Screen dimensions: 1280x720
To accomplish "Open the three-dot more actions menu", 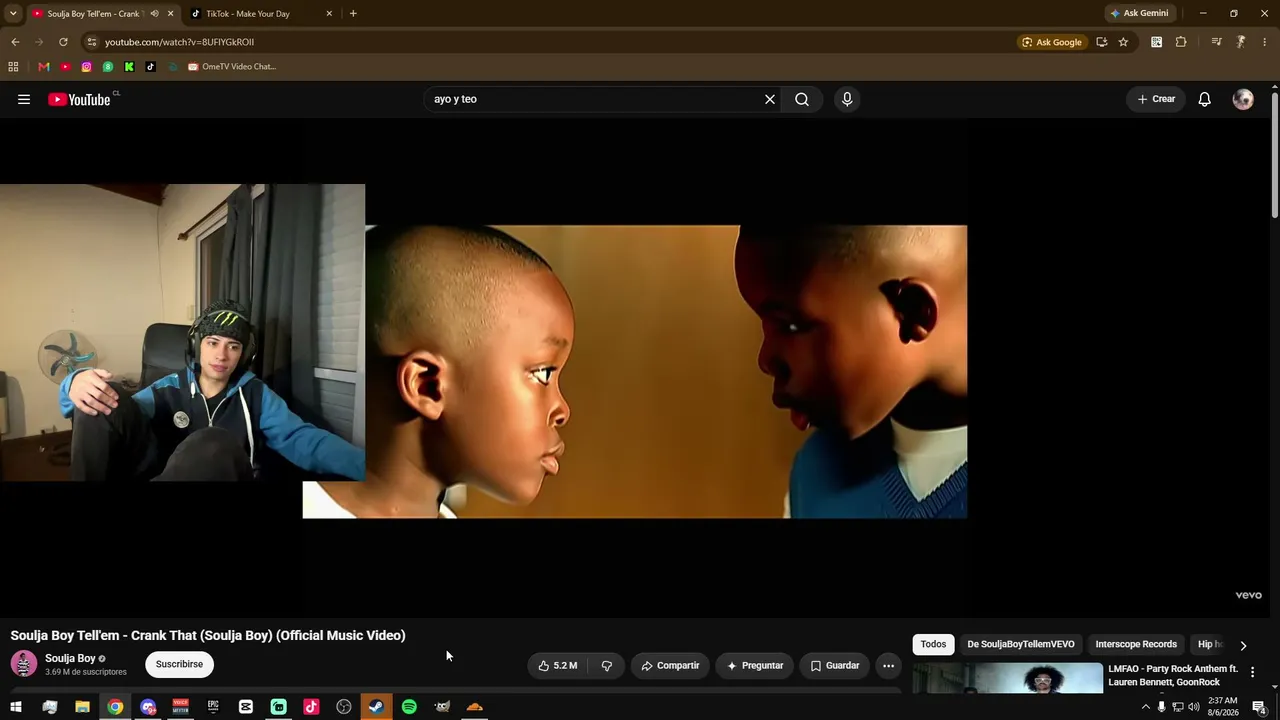I will (888, 666).
